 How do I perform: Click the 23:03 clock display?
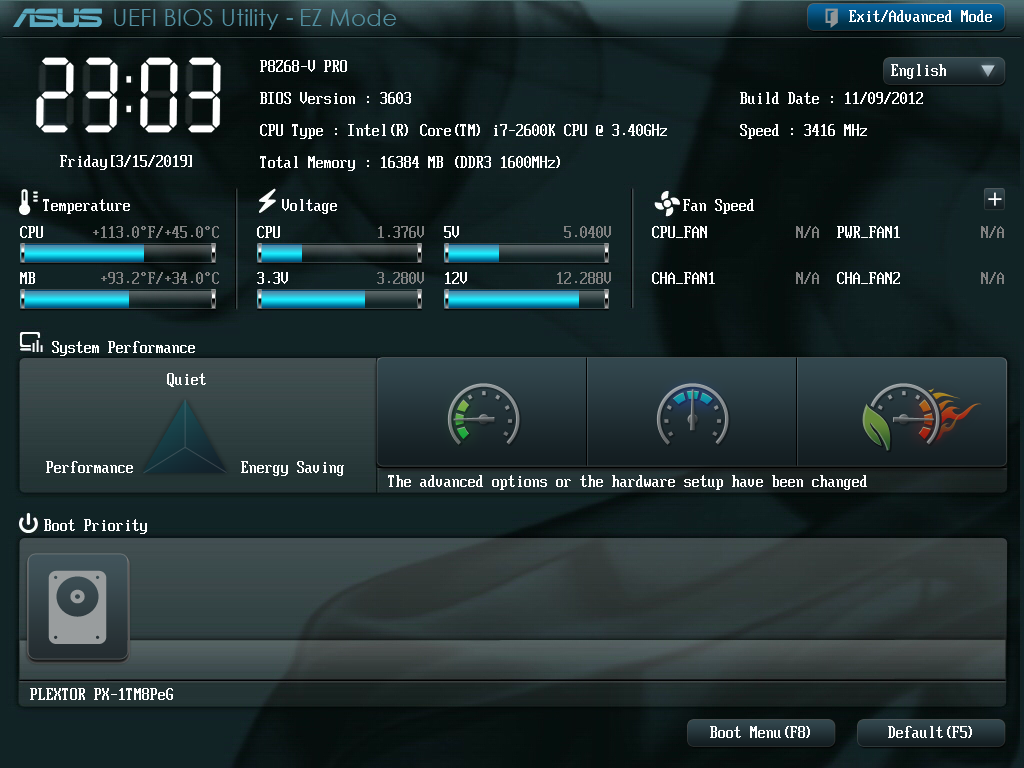129,95
